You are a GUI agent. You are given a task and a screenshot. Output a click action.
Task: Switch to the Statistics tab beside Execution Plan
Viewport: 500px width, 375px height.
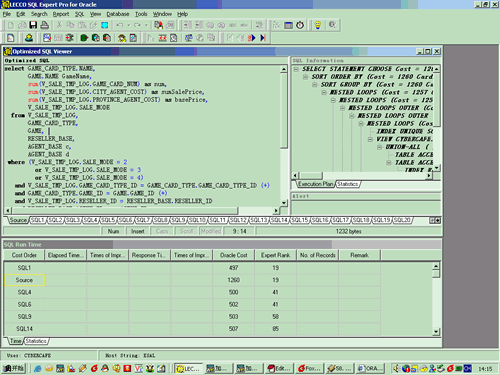point(347,184)
